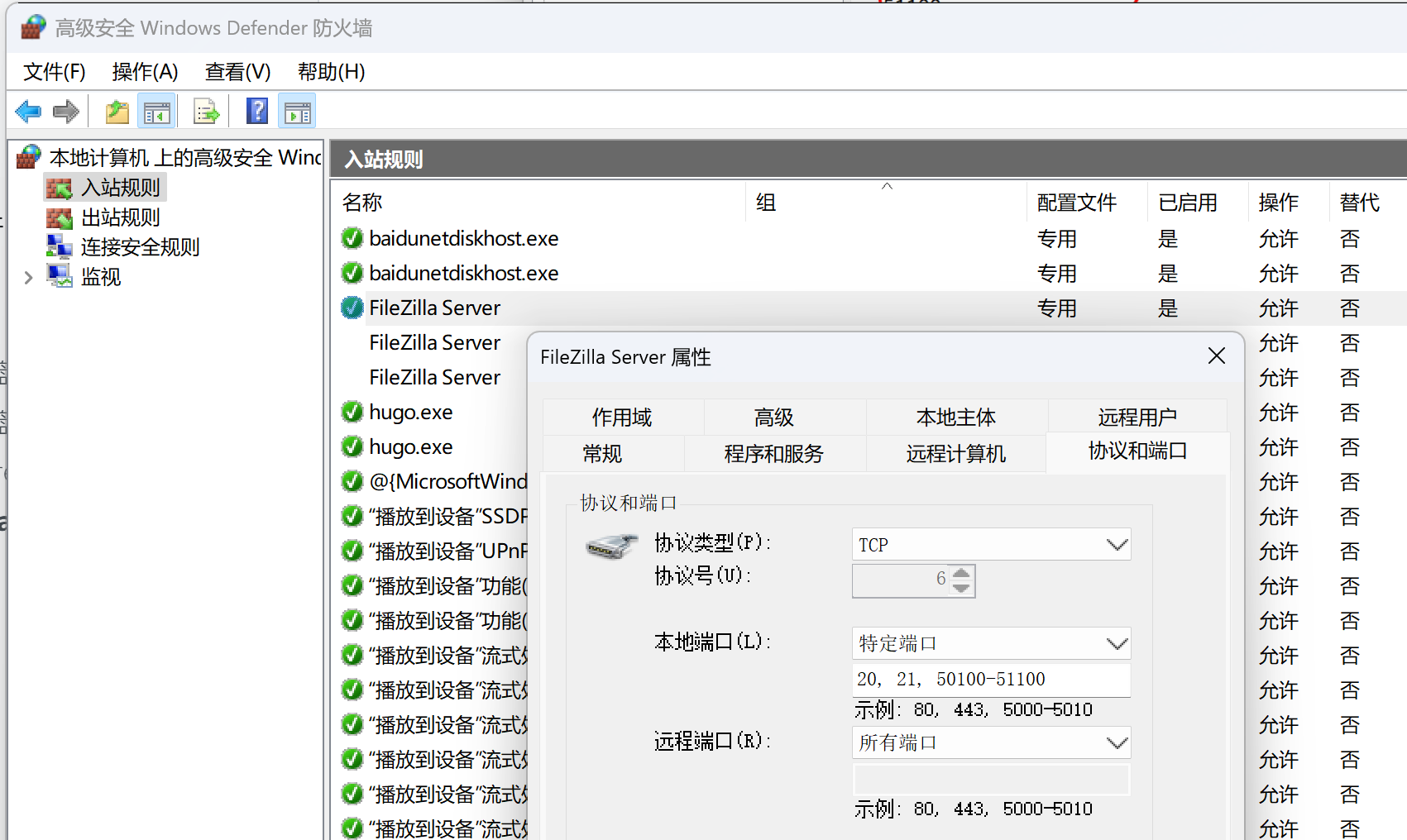Click green check icon of first baidunetdiskhost.exe

[x=352, y=238]
